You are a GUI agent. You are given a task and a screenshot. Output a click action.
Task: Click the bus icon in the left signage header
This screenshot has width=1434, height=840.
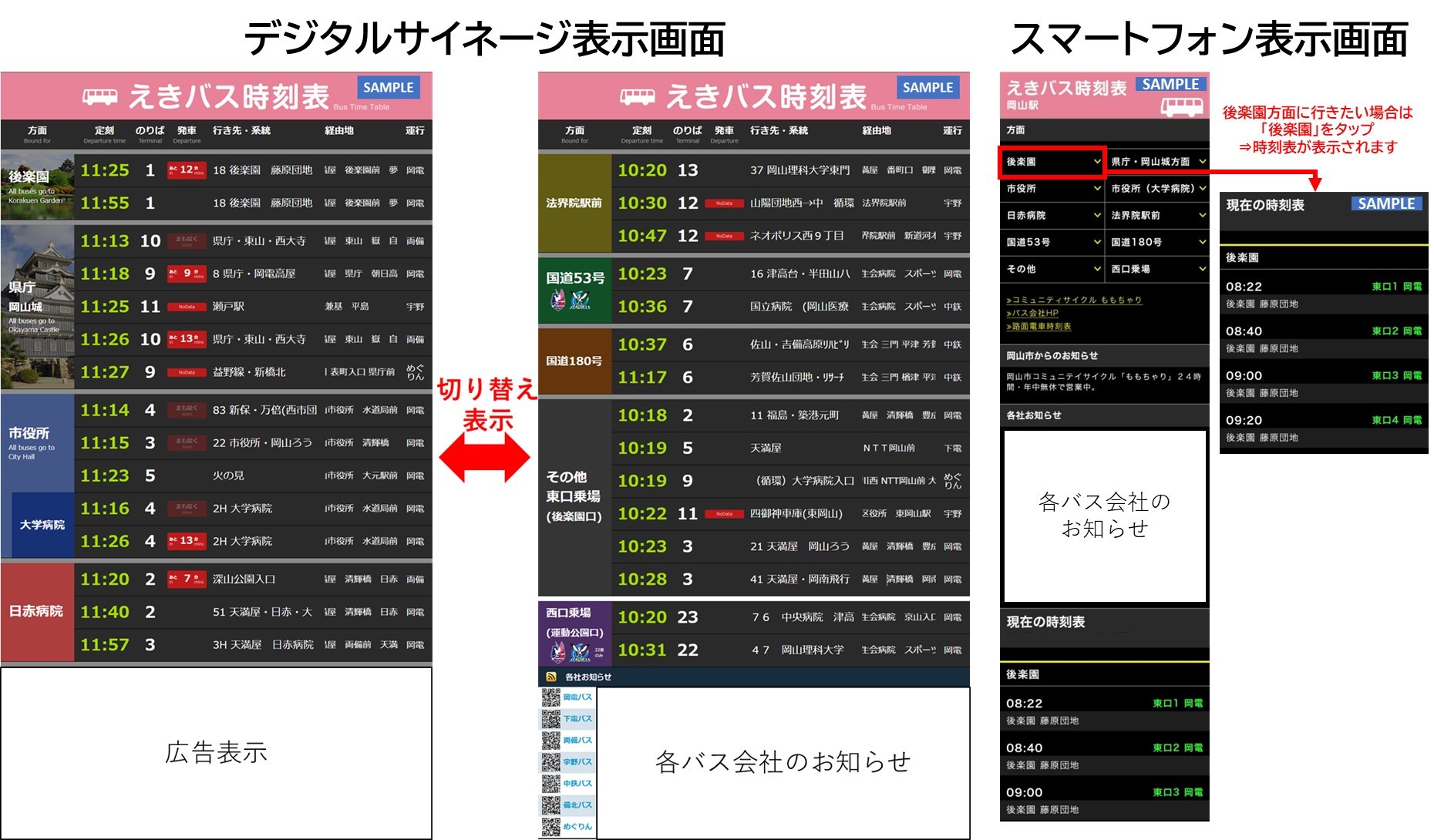pos(99,97)
